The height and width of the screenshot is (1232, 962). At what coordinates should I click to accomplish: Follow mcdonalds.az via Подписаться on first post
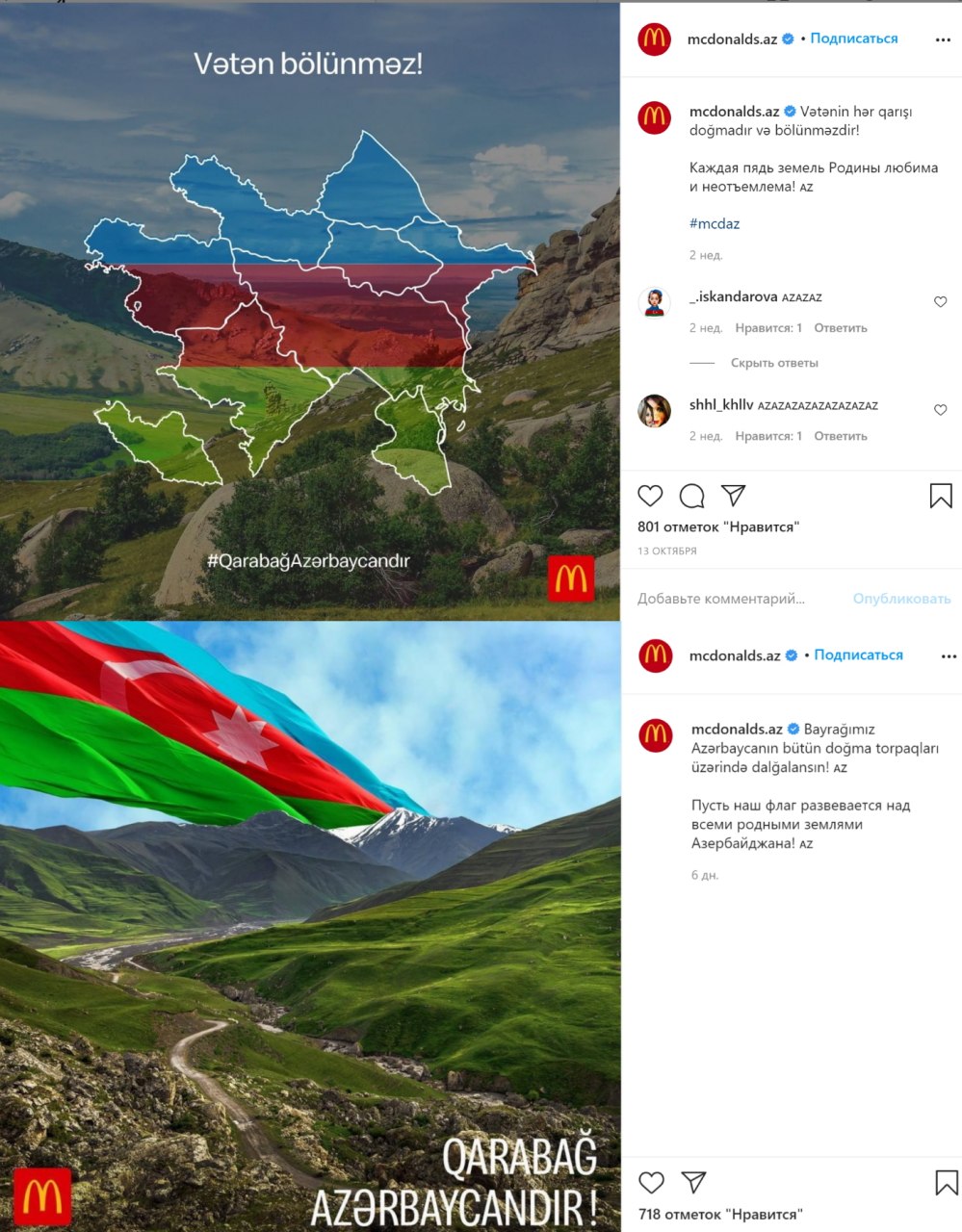pyautogui.click(x=854, y=38)
